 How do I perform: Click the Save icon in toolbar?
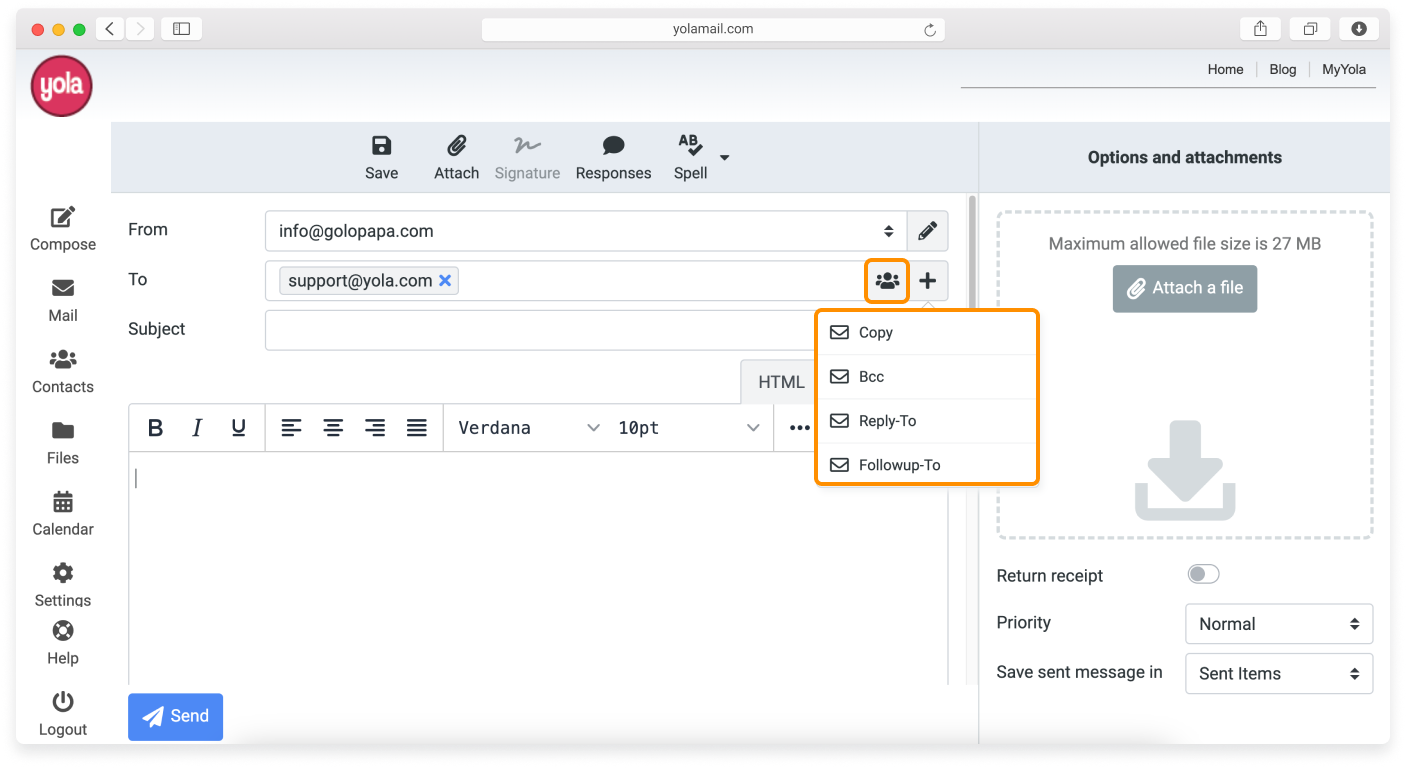(x=381, y=147)
